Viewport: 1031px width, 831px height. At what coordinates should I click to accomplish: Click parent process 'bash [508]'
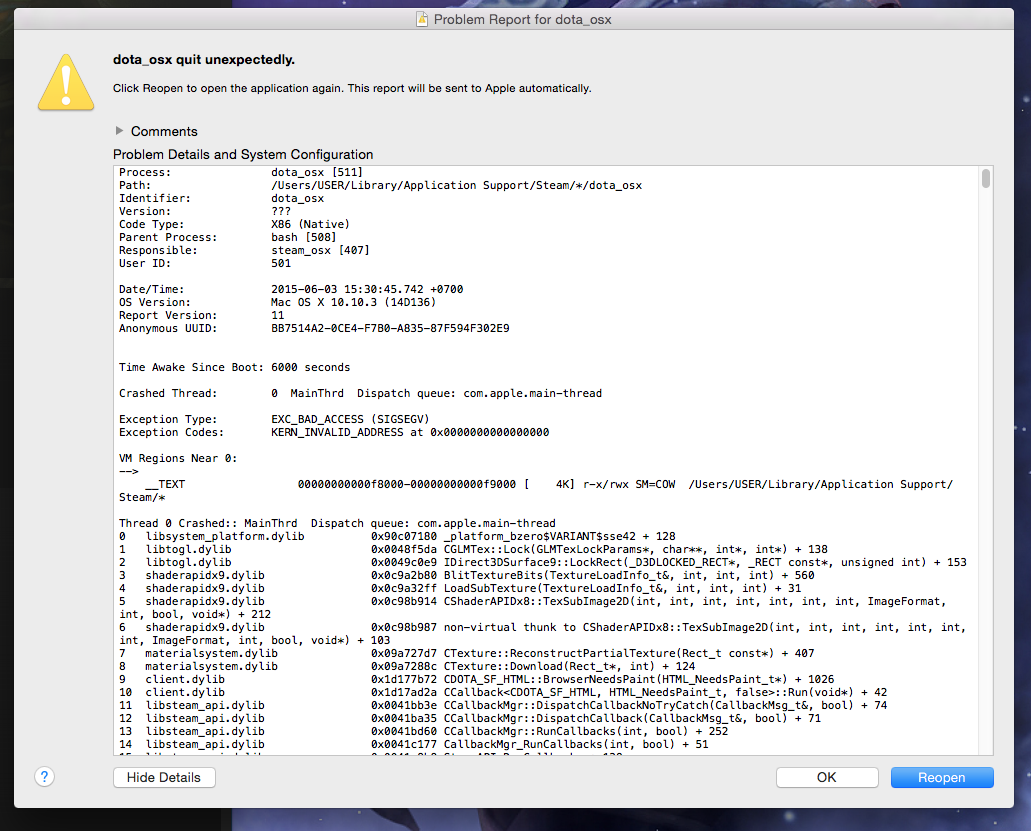coord(304,237)
